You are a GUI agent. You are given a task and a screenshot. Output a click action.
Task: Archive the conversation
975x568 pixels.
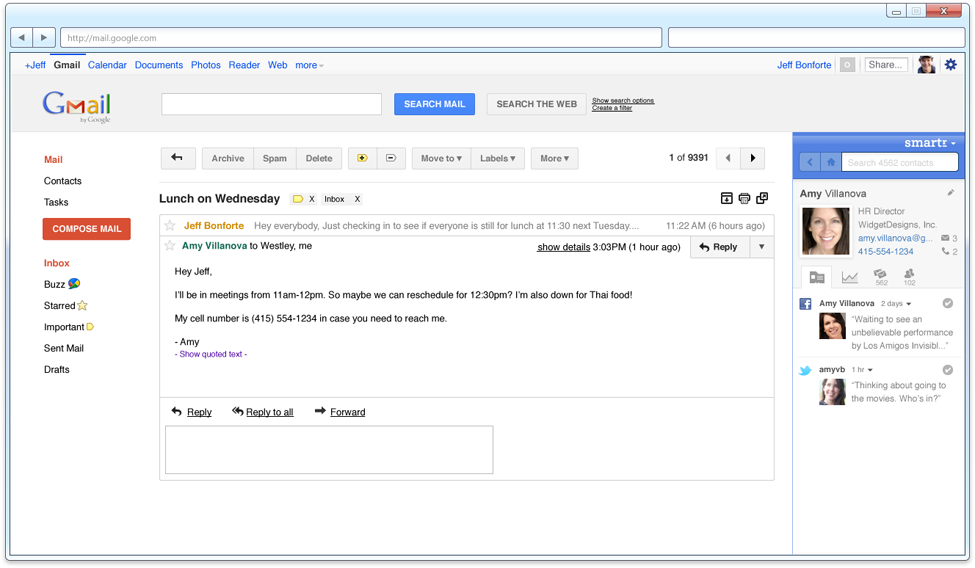[228, 158]
